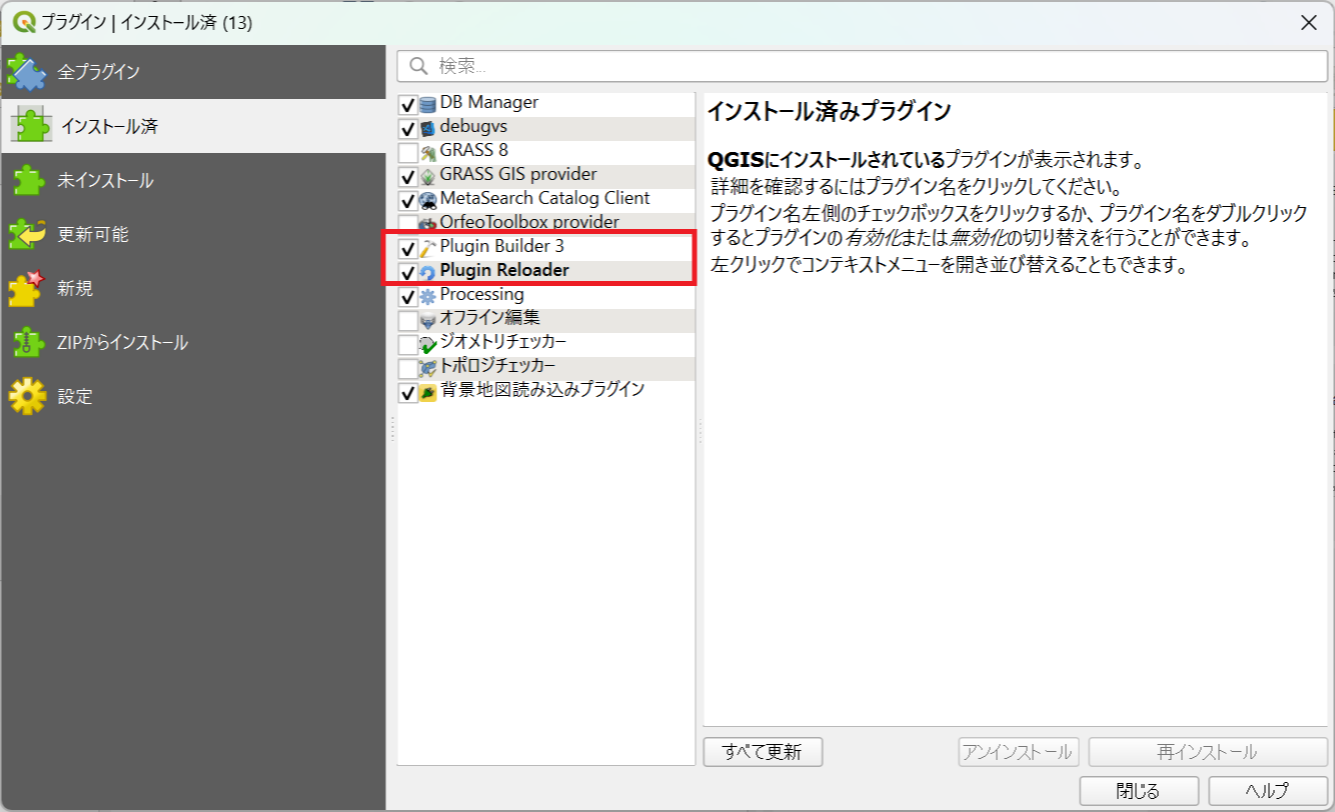Enable the オフライン編集 checkbox

tap(408, 321)
